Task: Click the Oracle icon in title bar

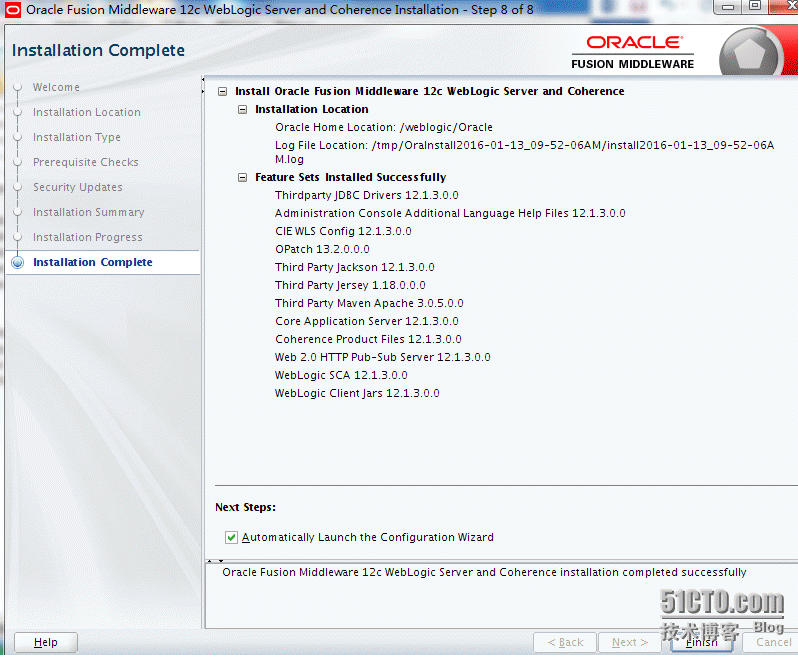Action: 13,10
